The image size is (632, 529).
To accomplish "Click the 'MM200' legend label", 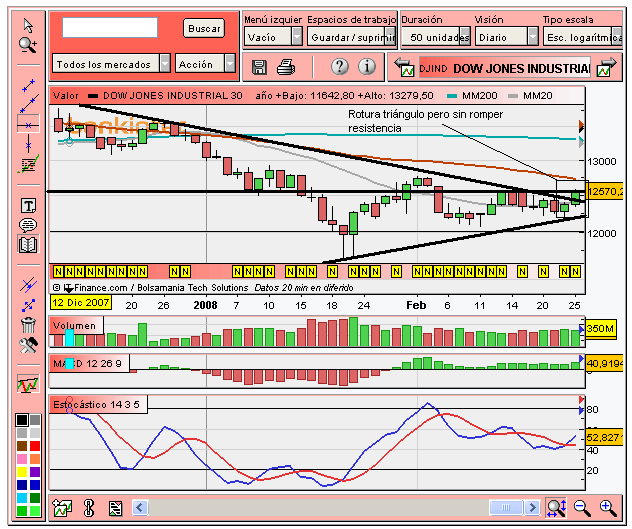I will (479, 96).
